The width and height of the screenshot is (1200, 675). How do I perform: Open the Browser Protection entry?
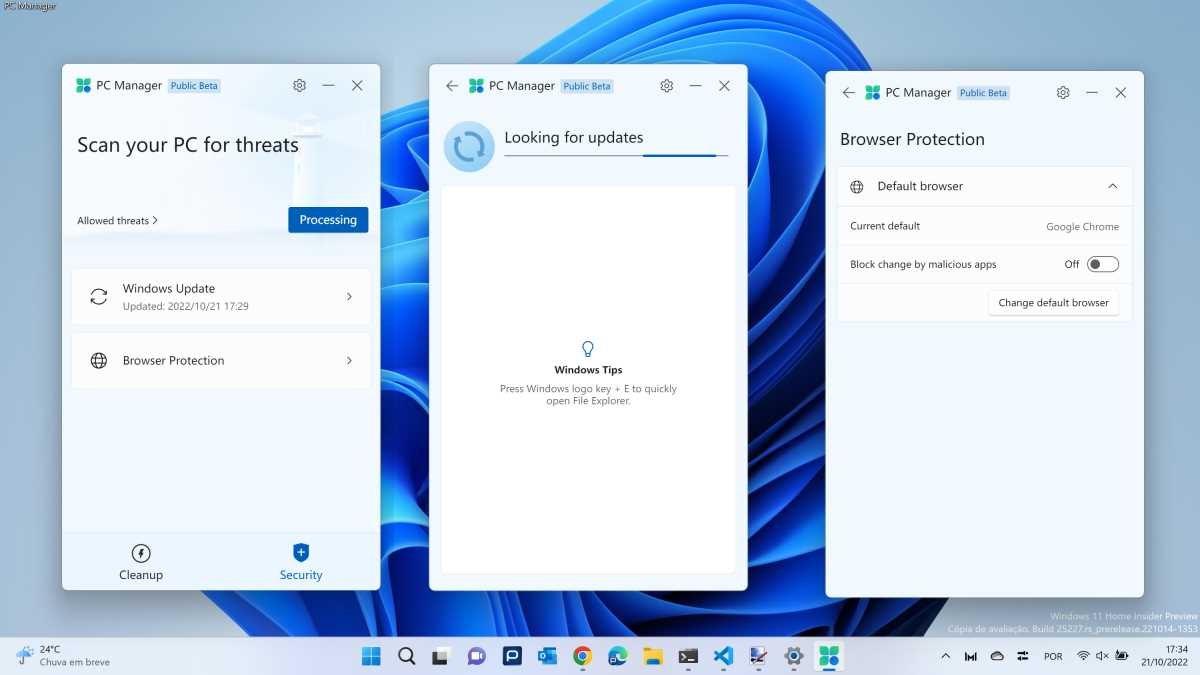click(221, 361)
